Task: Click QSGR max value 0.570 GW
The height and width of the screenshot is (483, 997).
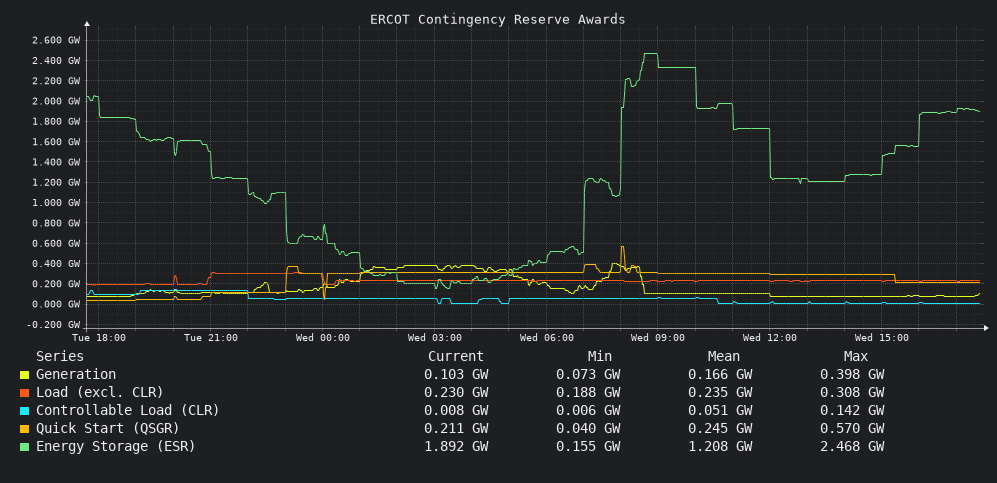Action: 852,428
